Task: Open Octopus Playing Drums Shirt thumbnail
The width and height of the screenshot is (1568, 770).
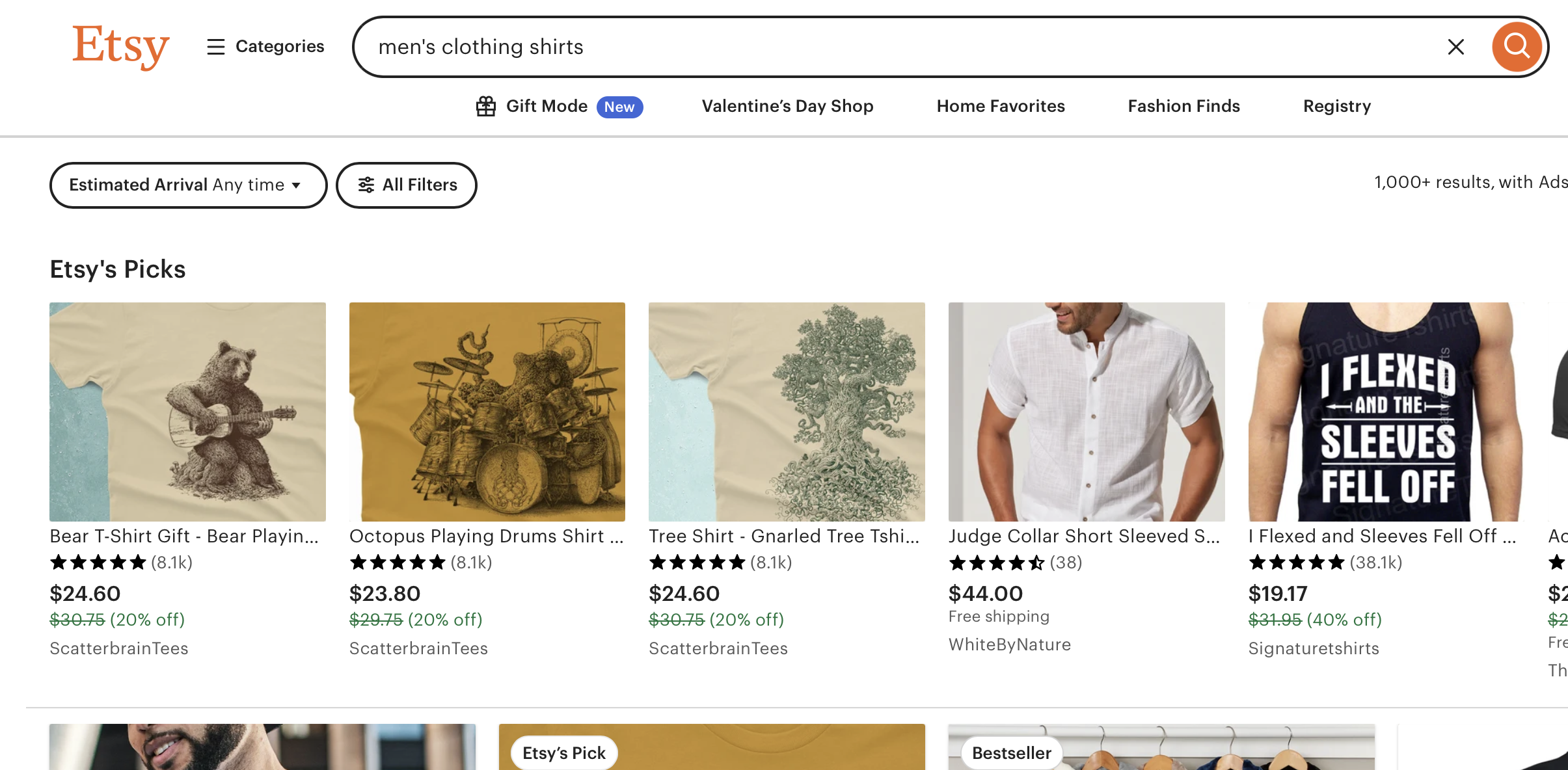Action: tap(487, 412)
